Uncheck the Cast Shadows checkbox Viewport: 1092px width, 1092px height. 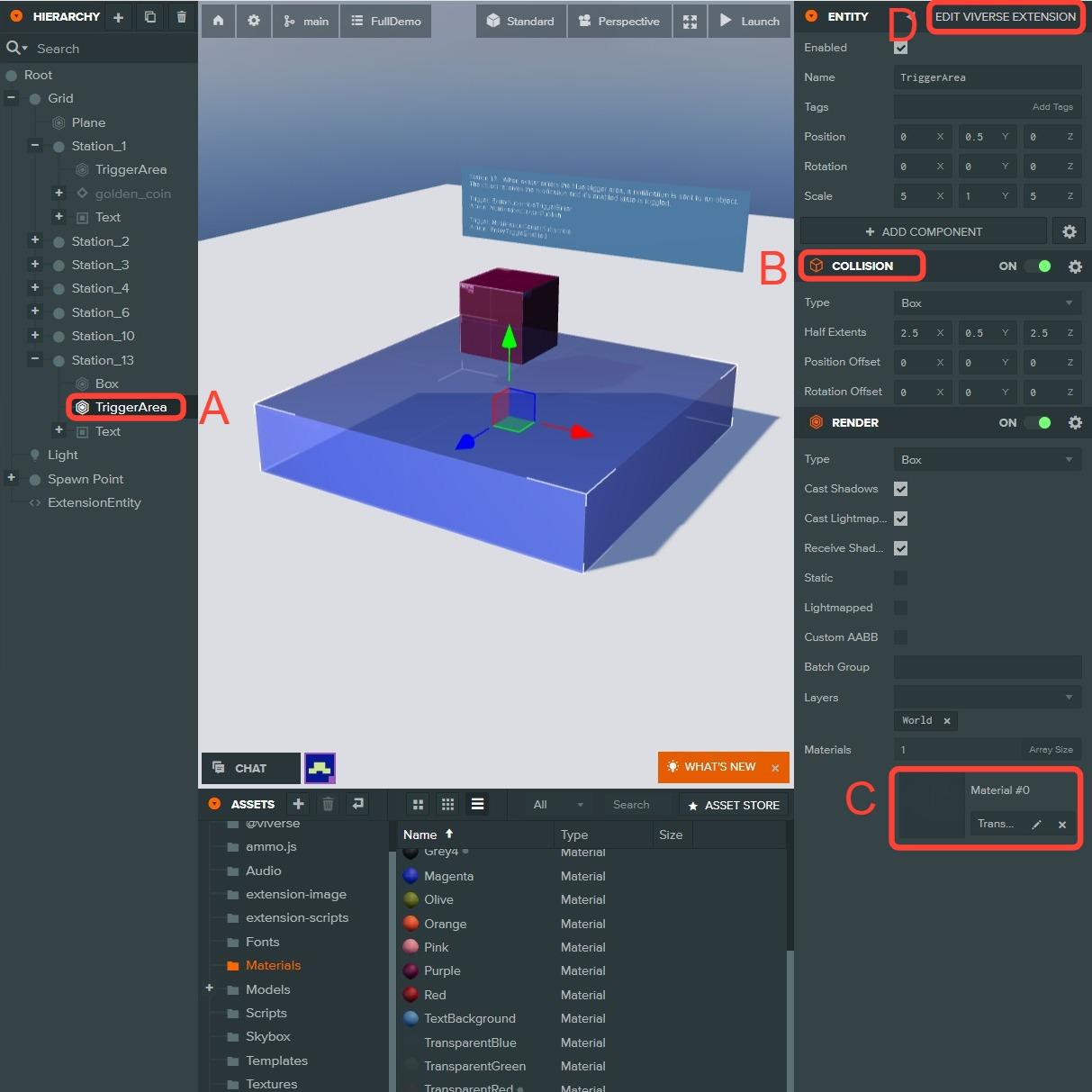(x=900, y=489)
